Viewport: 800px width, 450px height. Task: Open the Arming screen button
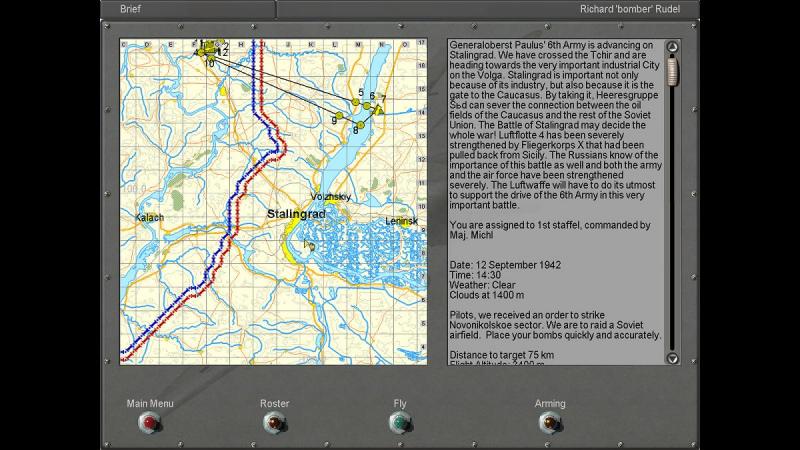pyautogui.click(x=549, y=422)
